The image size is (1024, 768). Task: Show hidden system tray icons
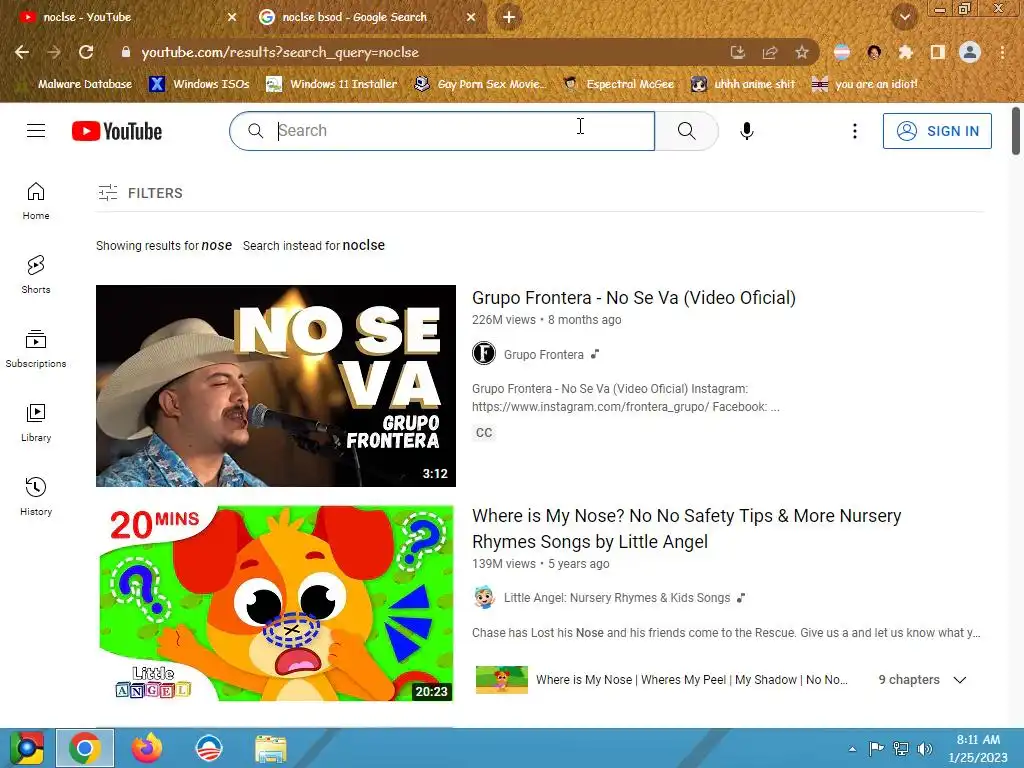point(852,749)
